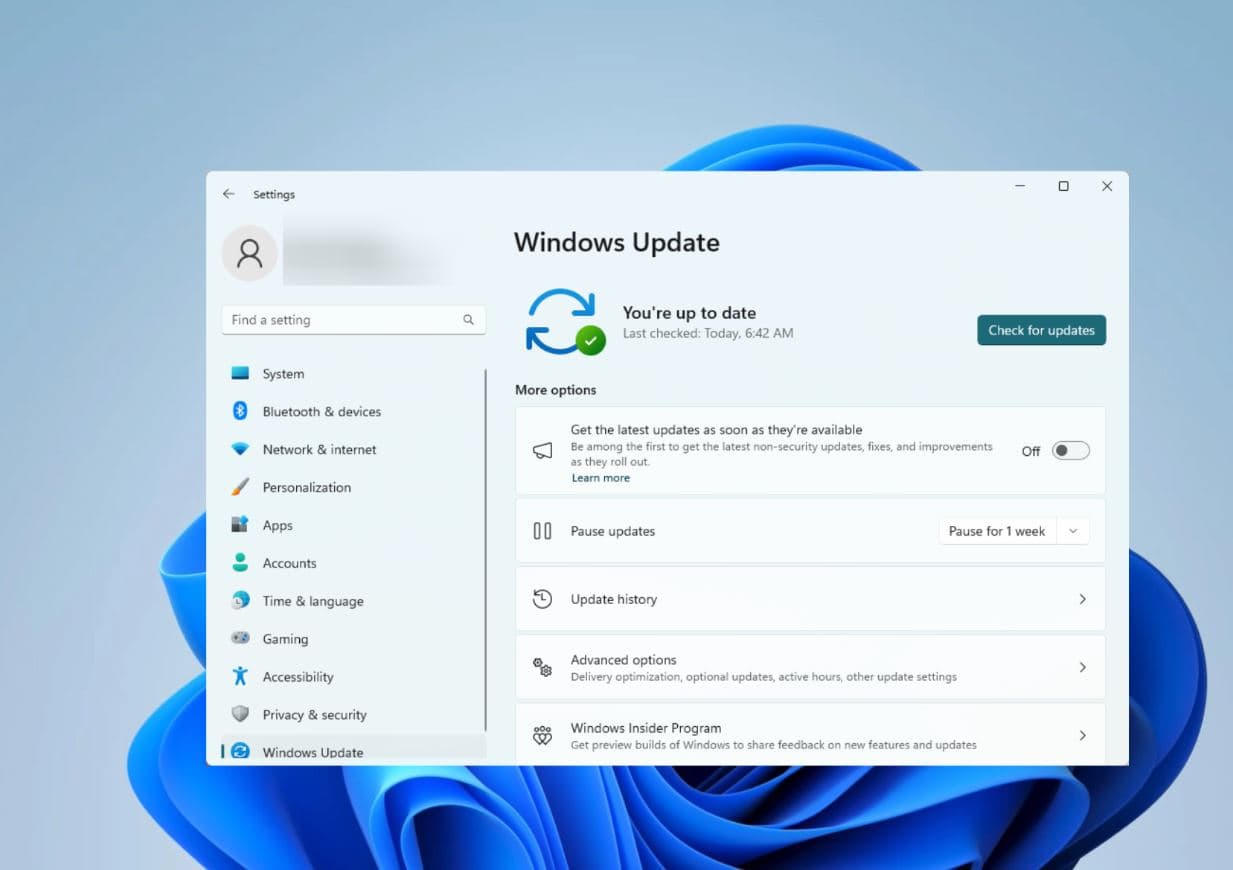Viewport: 1233px width, 870px height.
Task: Open Windows Insider Program row
Action: (x=810, y=734)
